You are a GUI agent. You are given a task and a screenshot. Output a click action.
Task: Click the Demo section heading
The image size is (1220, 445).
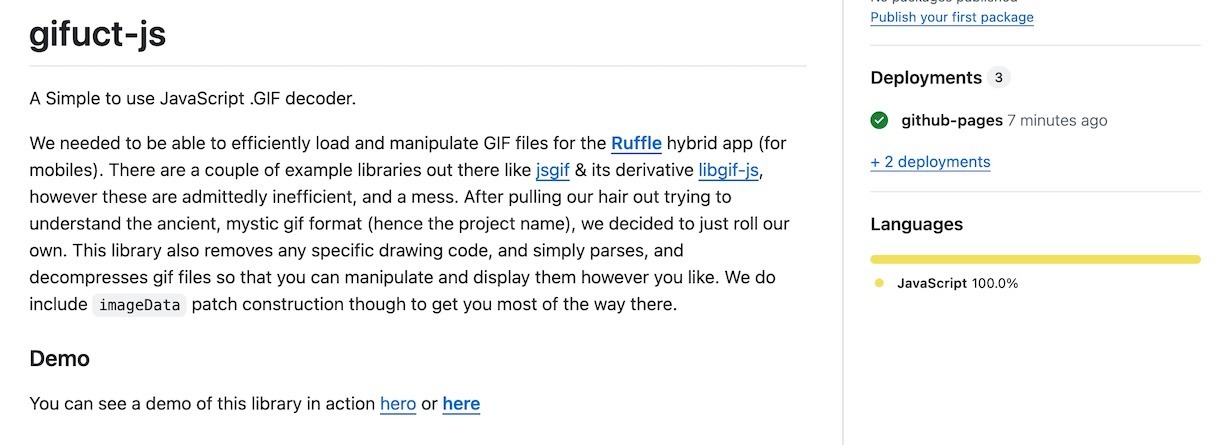60,358
